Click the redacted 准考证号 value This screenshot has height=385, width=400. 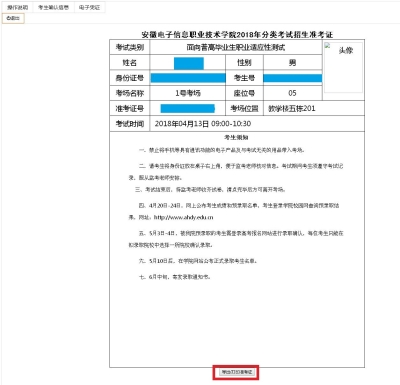coord(188,108)
